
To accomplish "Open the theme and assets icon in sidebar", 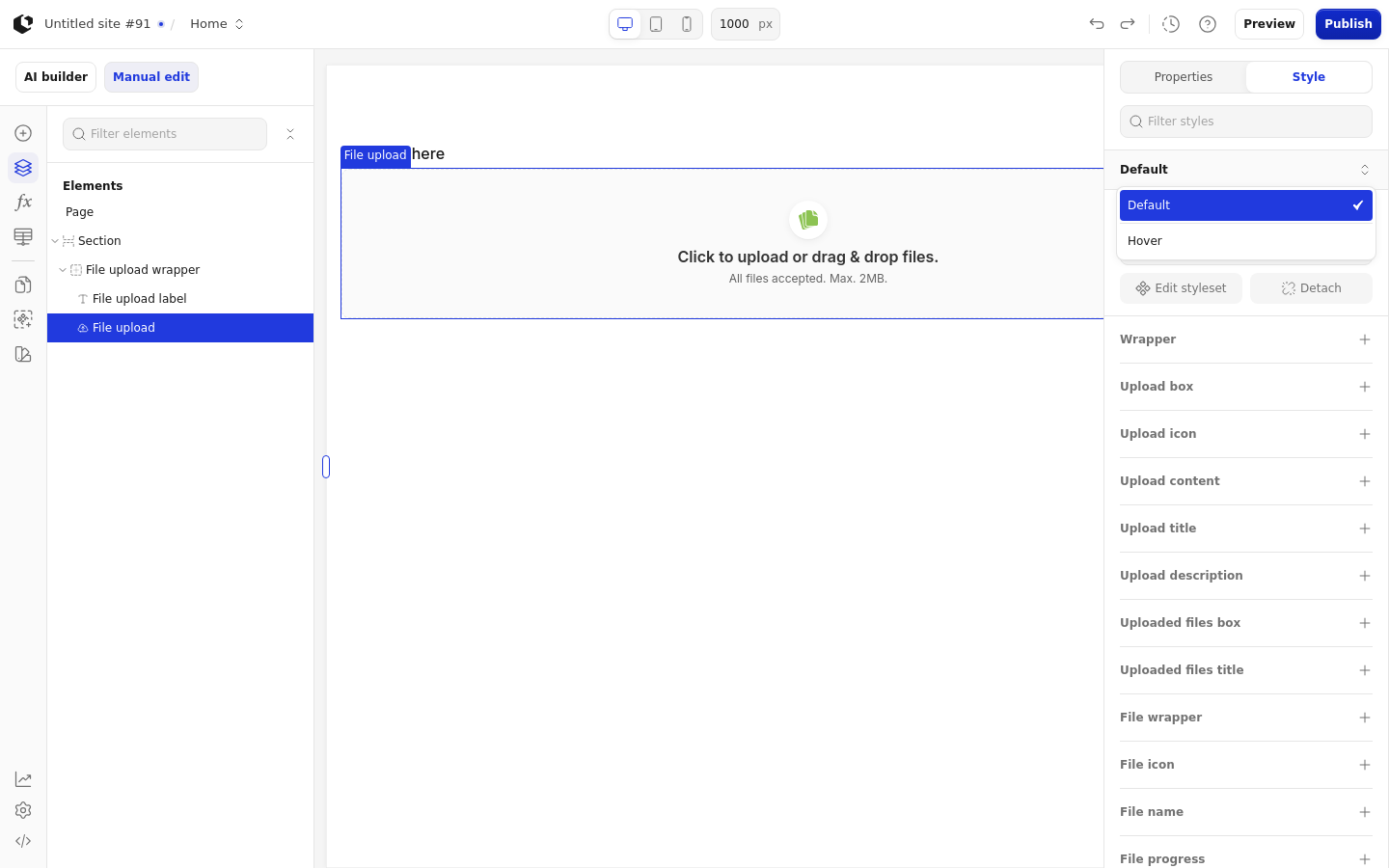I will click(23, 354).
